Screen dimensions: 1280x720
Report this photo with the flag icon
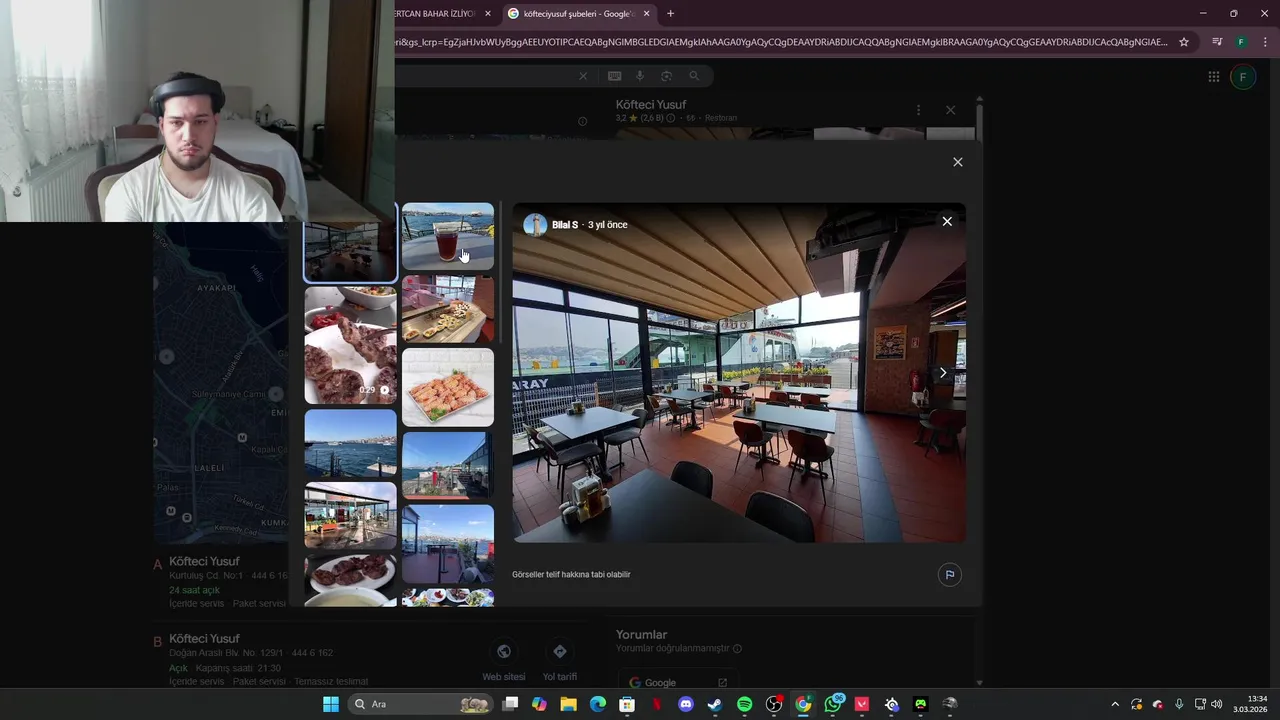pos(949,574)
